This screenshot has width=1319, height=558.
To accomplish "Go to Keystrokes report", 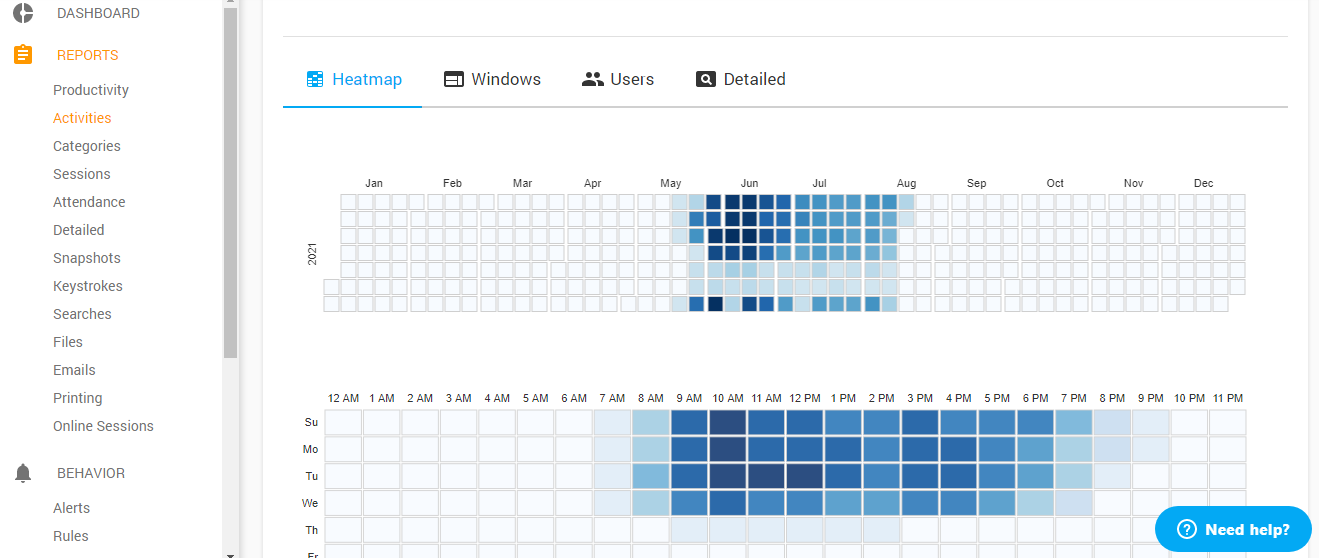I will (88, 286).
